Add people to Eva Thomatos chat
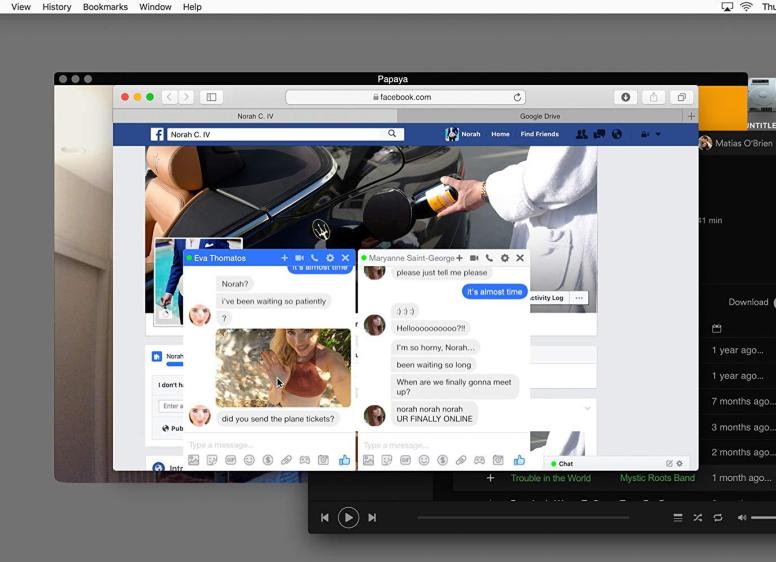The height and width of the screenshot is (562, 776). pyautogui.click(x=284, y=258)
